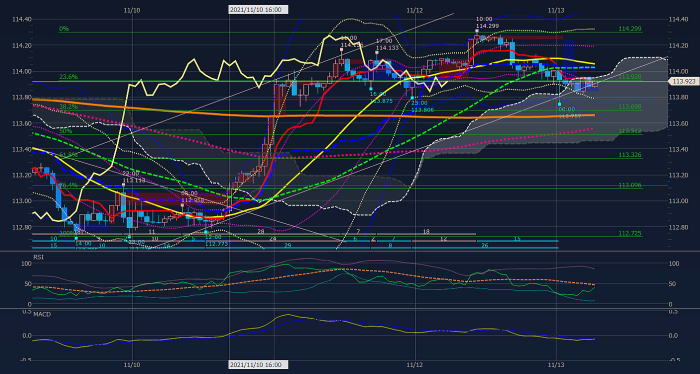
Task: Select the 38.2% Fibonacci retracement label
Action: 68,107
